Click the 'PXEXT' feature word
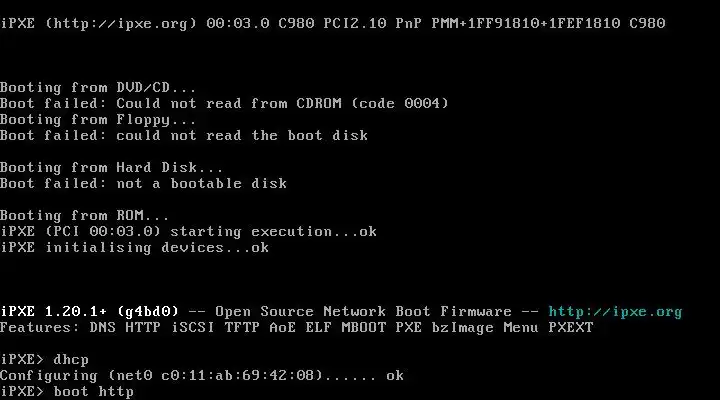This screenshot has height=400, width=720. click(571, 328)
